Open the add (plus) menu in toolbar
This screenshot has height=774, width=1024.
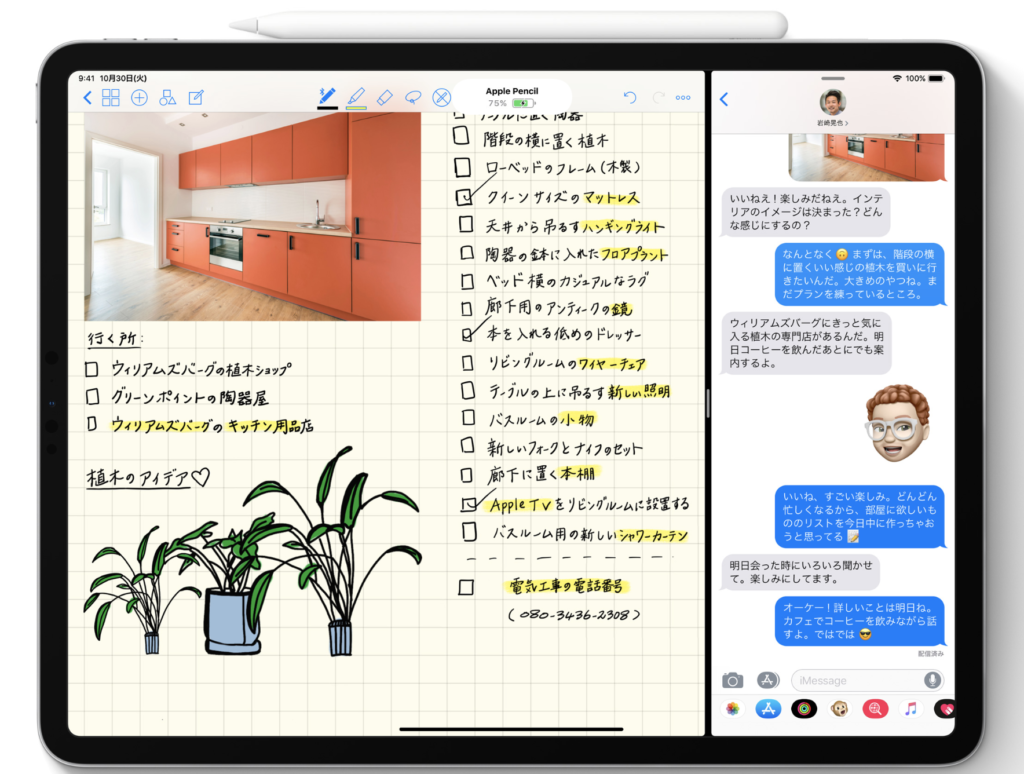pyautogui.click(x=139, y=97)
